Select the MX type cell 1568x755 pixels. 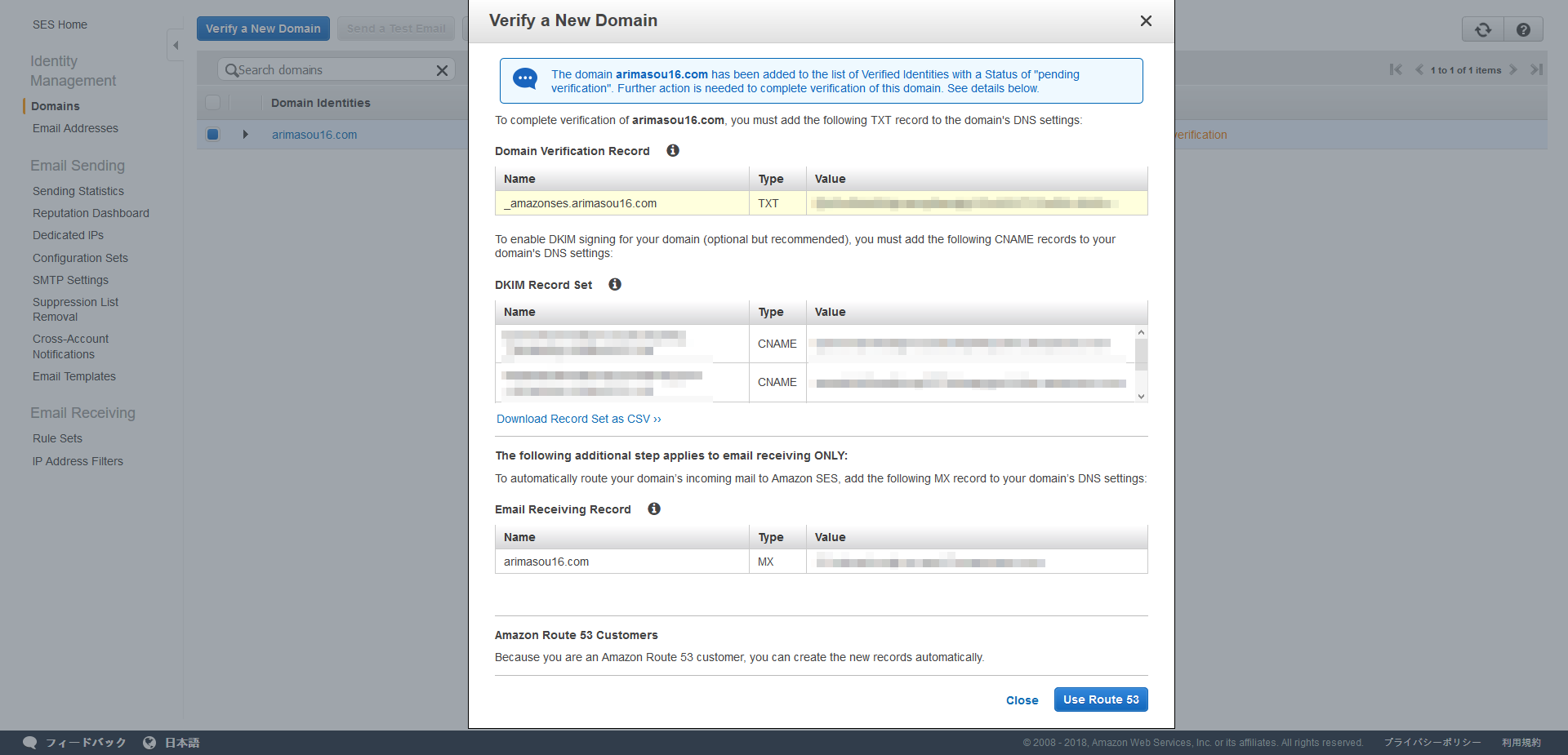(777, 562)
